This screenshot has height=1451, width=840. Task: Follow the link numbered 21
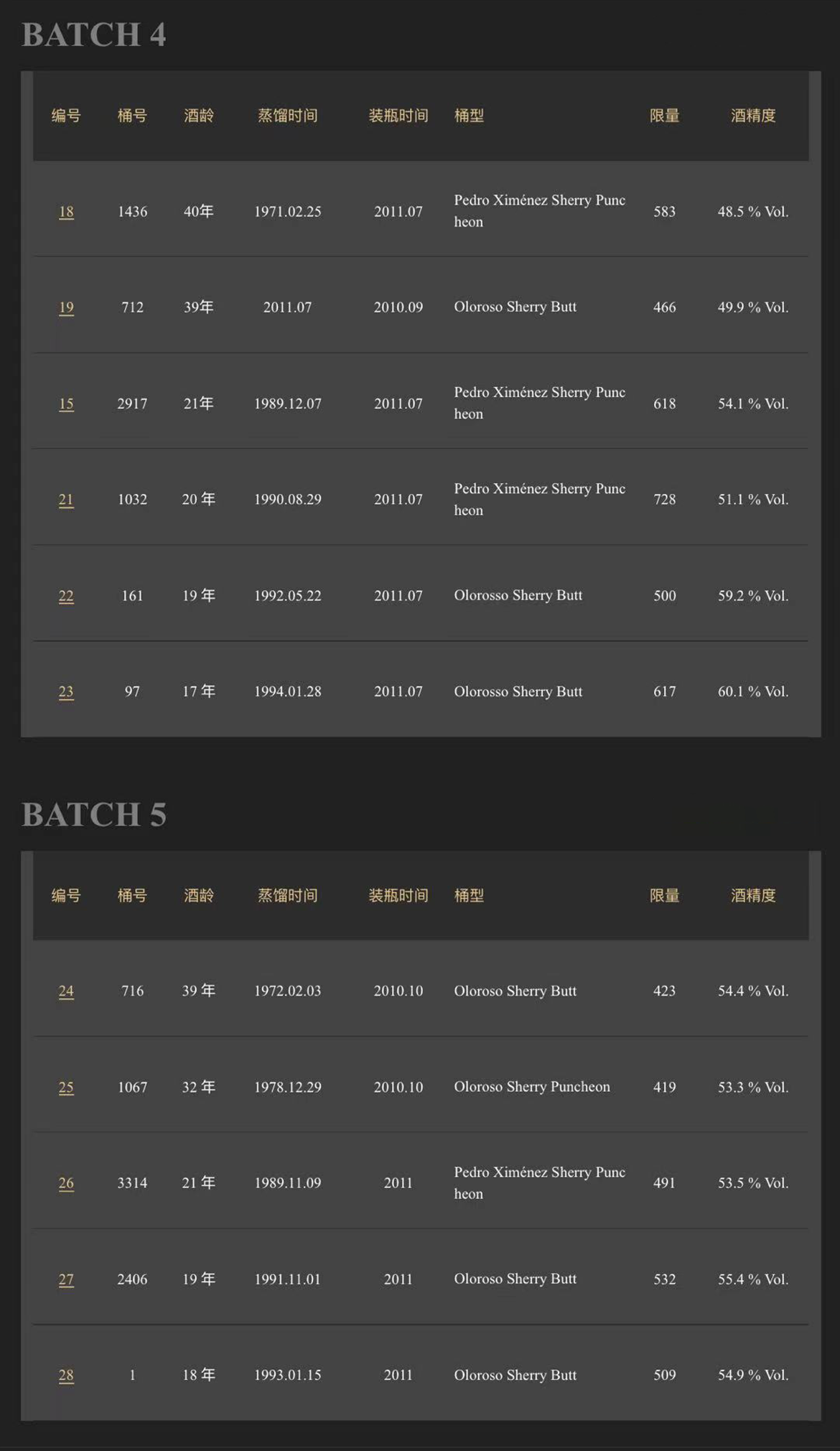[x=66, y=499]
